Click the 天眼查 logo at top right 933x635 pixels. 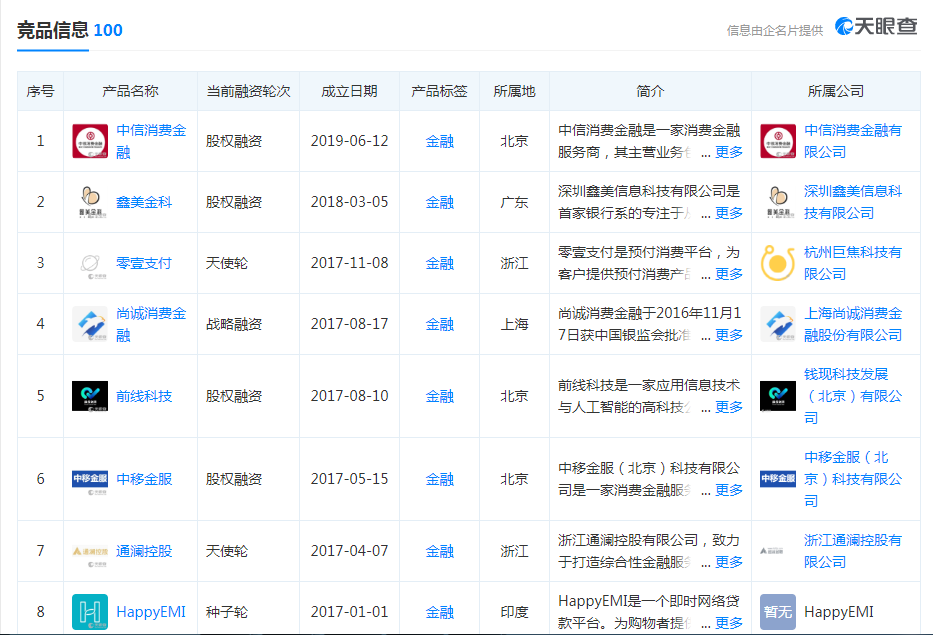pyautogui.click(x=876, y=28)
